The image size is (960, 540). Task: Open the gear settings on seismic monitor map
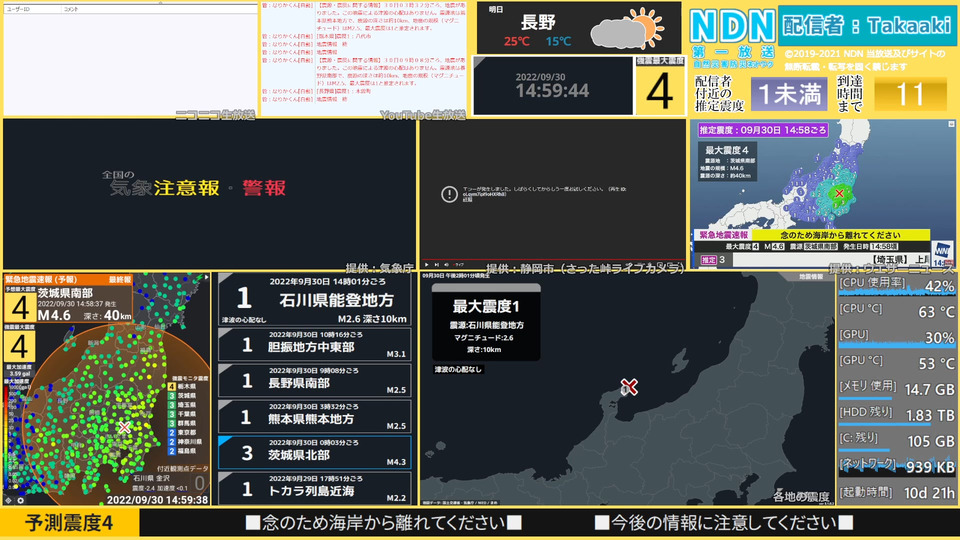pyautogui.click(x=20, y=500)
